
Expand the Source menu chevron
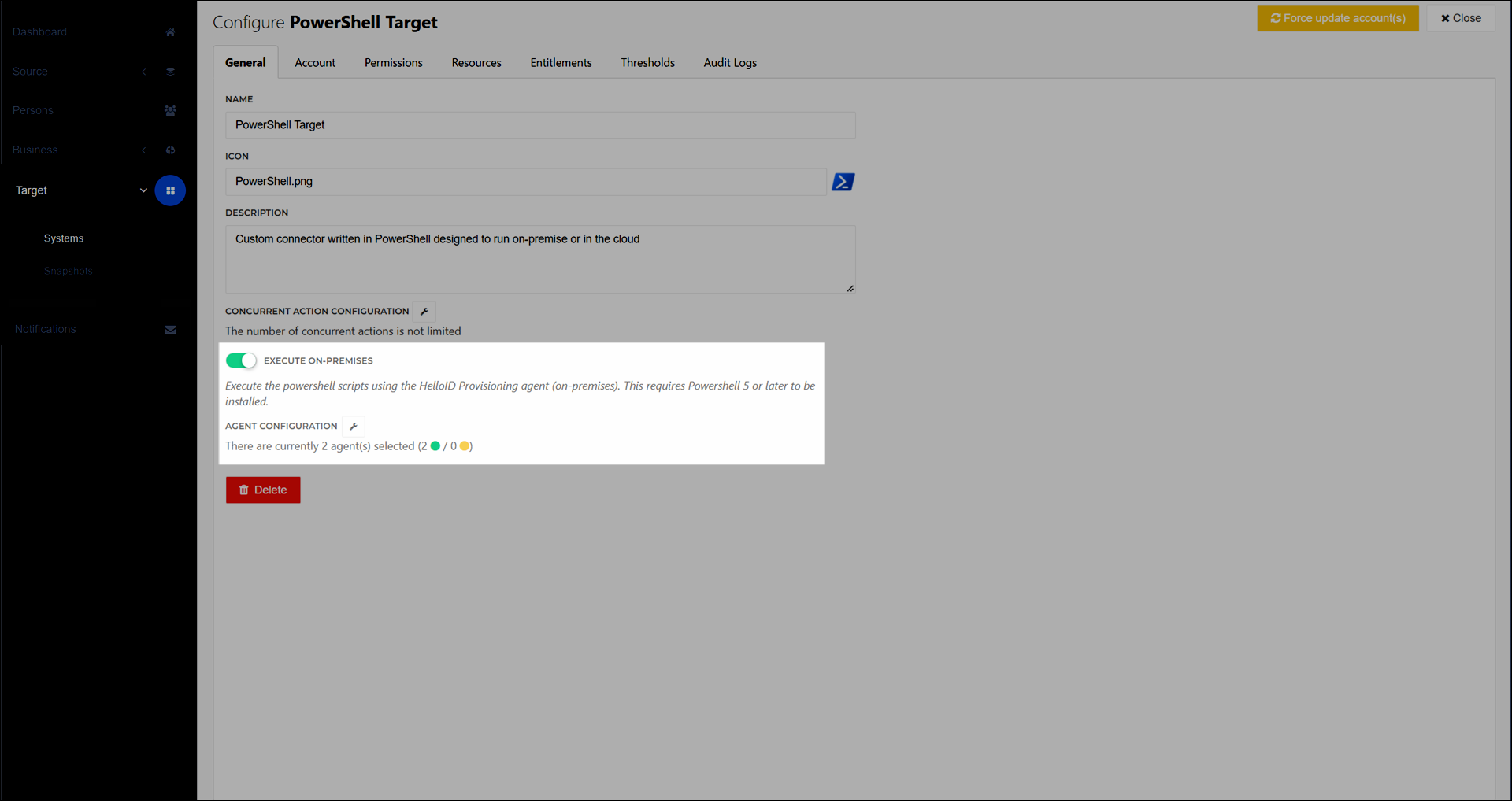pos(144,72)
